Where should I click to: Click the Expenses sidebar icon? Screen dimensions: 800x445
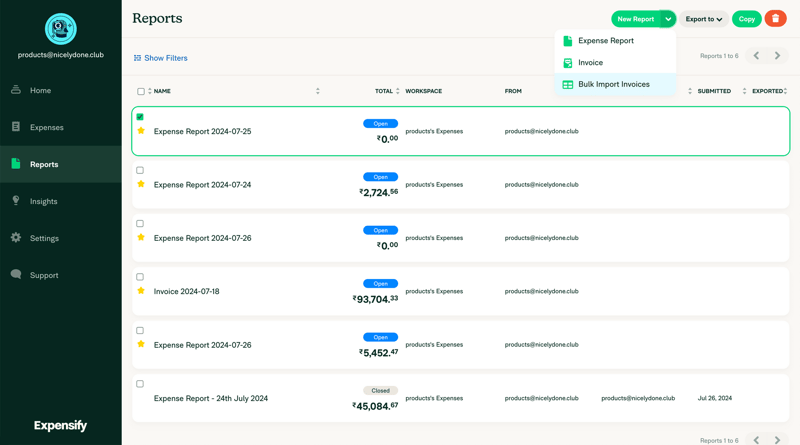pos(16,127)
